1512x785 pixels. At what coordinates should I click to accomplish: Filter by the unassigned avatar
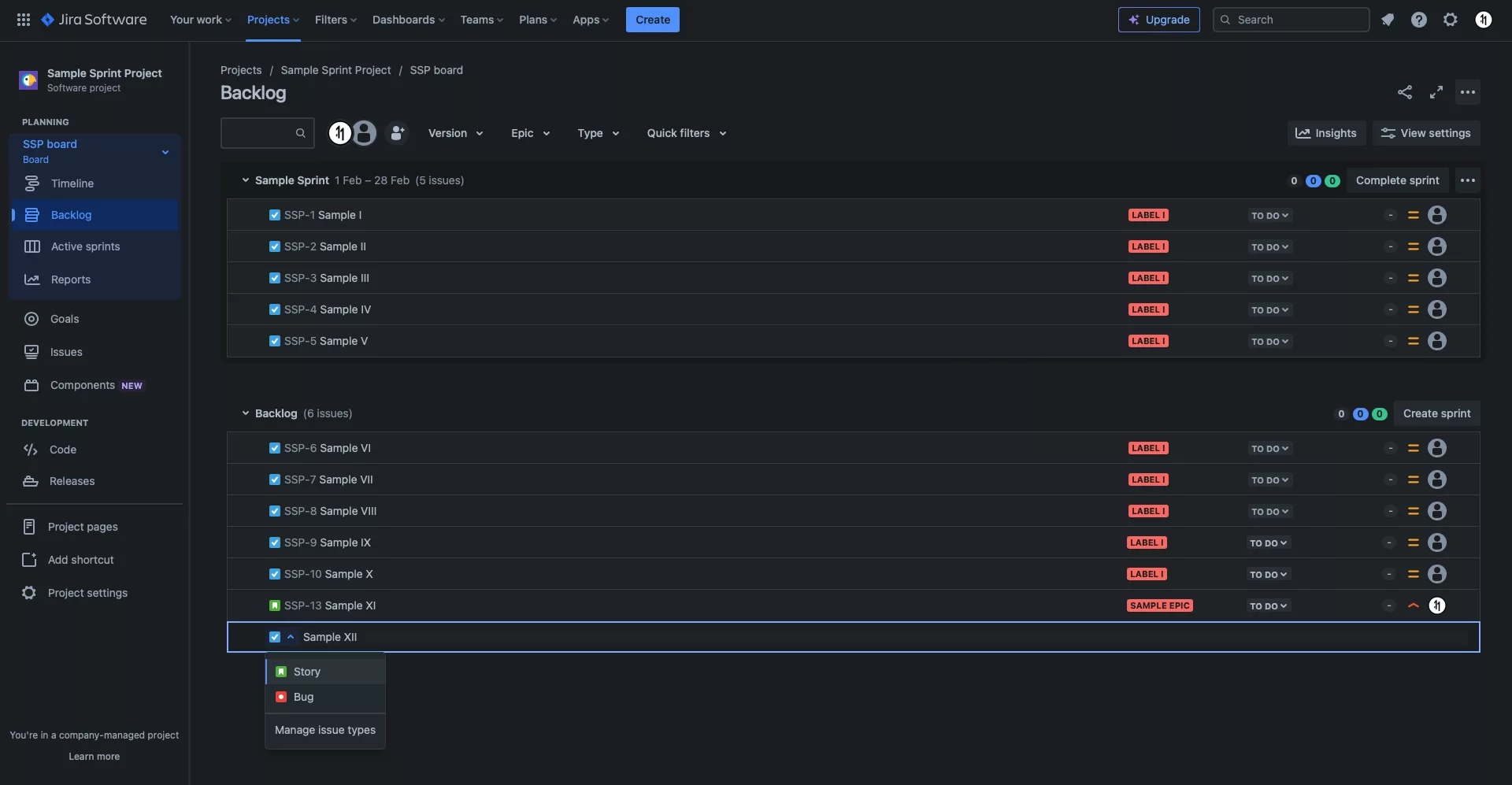[364, 133]
